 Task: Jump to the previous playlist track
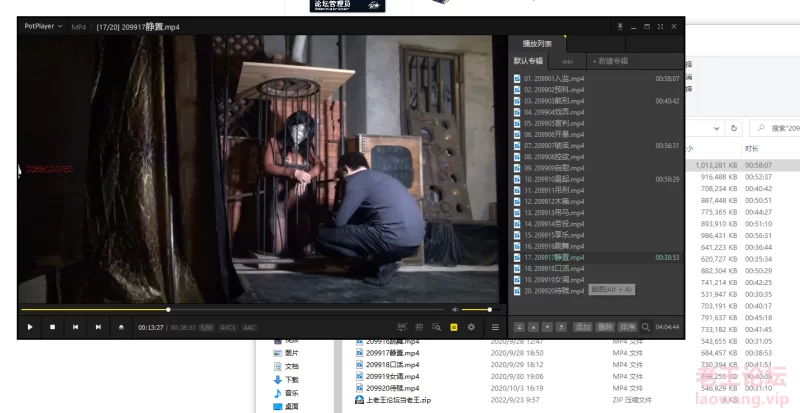[76, 327]
